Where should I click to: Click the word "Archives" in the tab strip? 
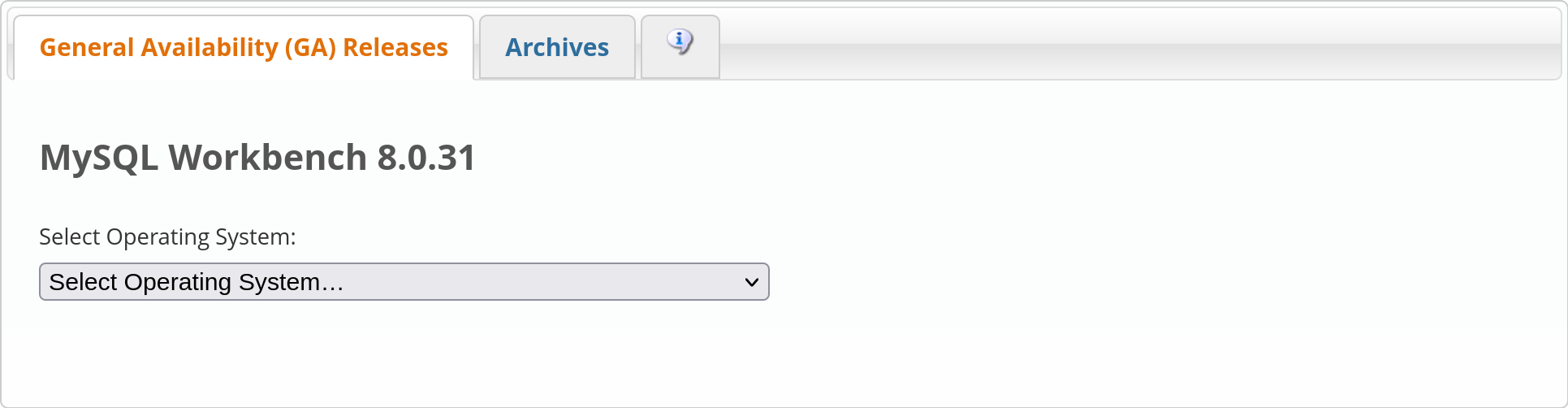[557, 48]
